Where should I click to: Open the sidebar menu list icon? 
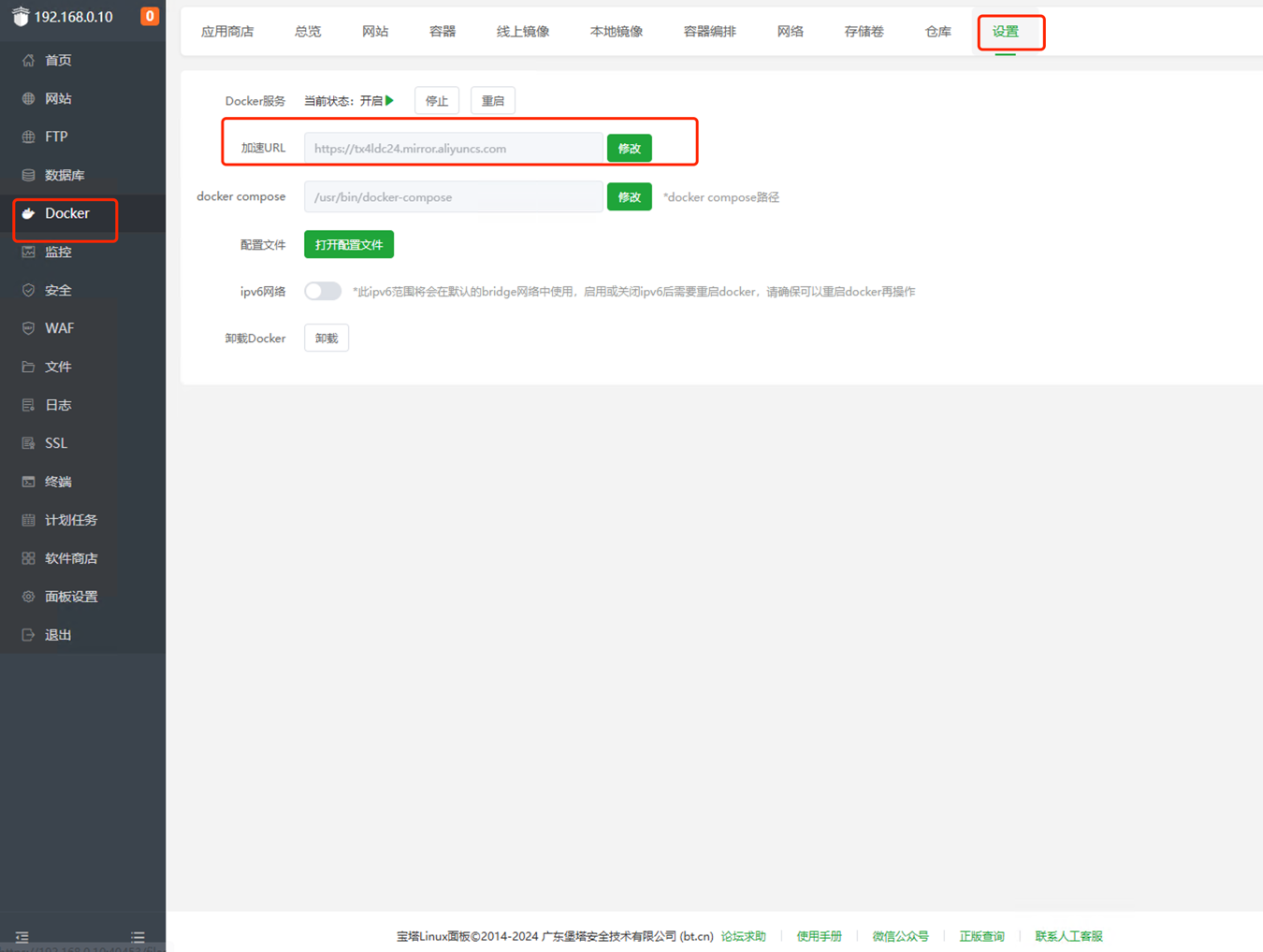click(138, 937)
